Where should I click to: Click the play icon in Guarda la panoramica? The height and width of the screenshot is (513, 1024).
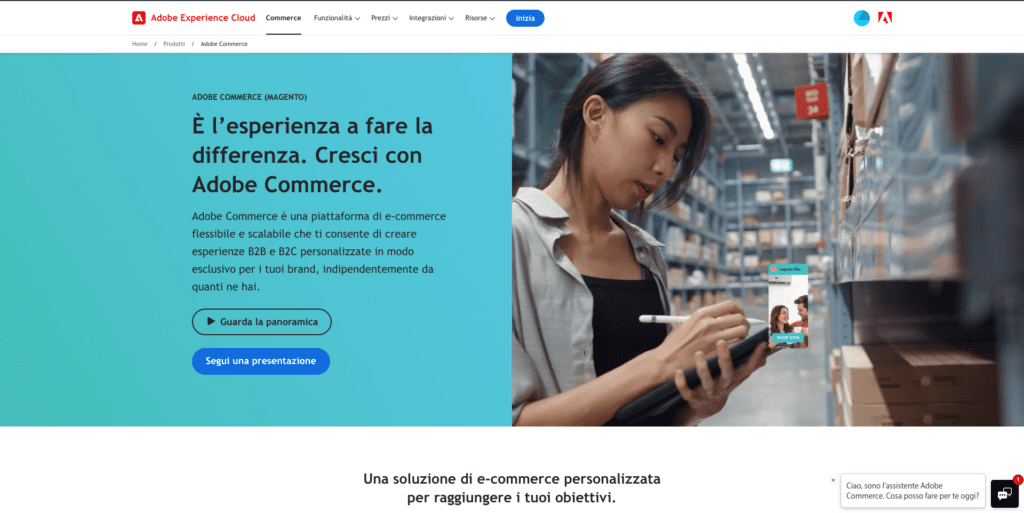coord(211,321)
